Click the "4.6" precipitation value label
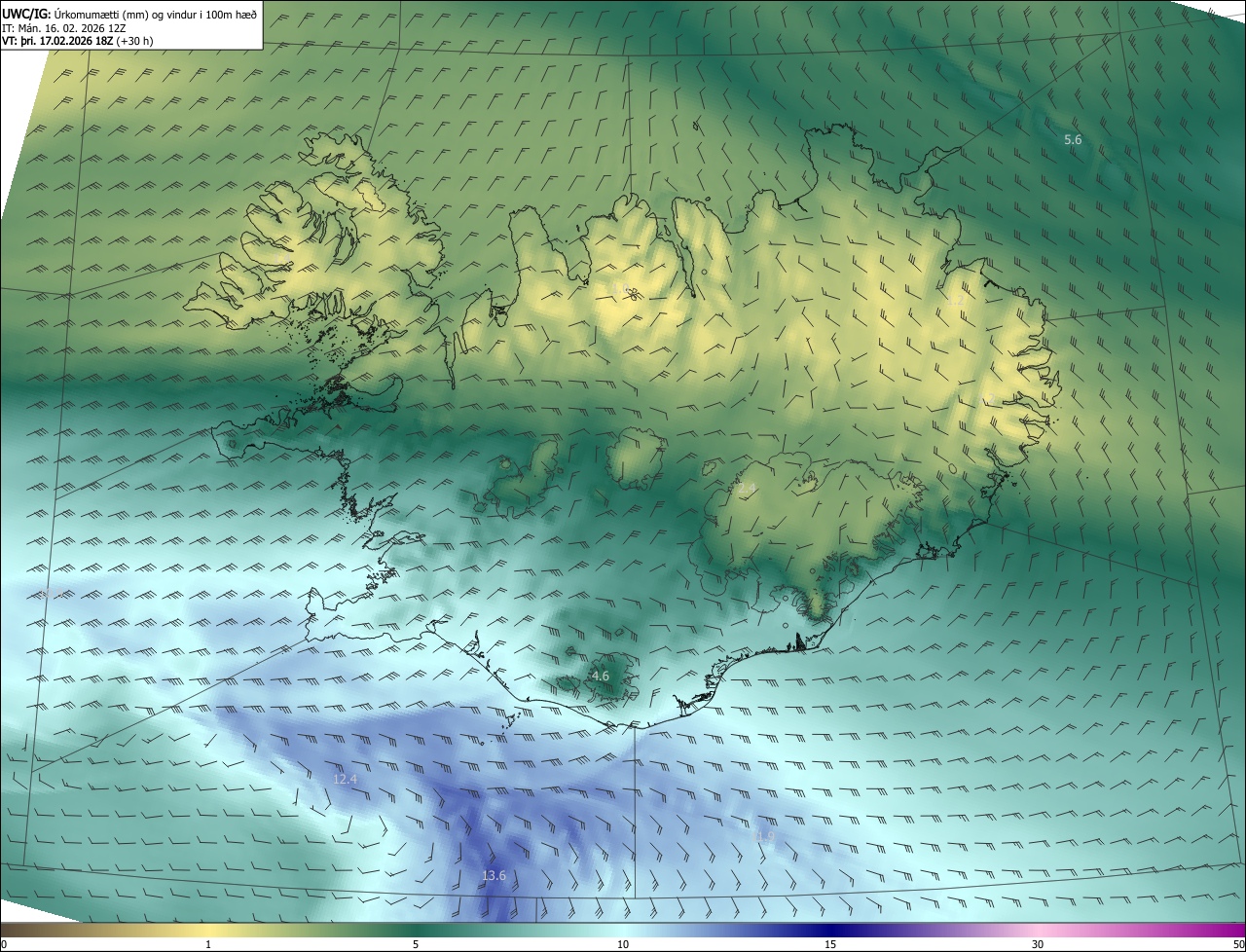Screen dimensions: 1246x952 pos(601,676)
